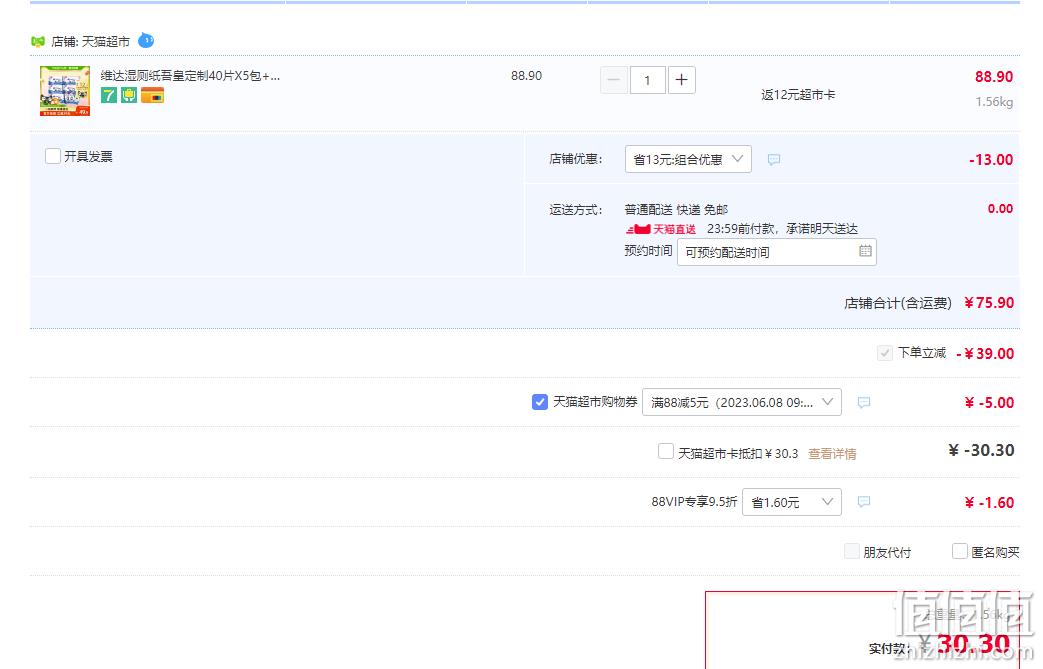Image resolution: width=1043 pixels, height=669 pixels.
Task: Click the 店铺合计 ¥75.90 amount
Action: tap(989, 303)
